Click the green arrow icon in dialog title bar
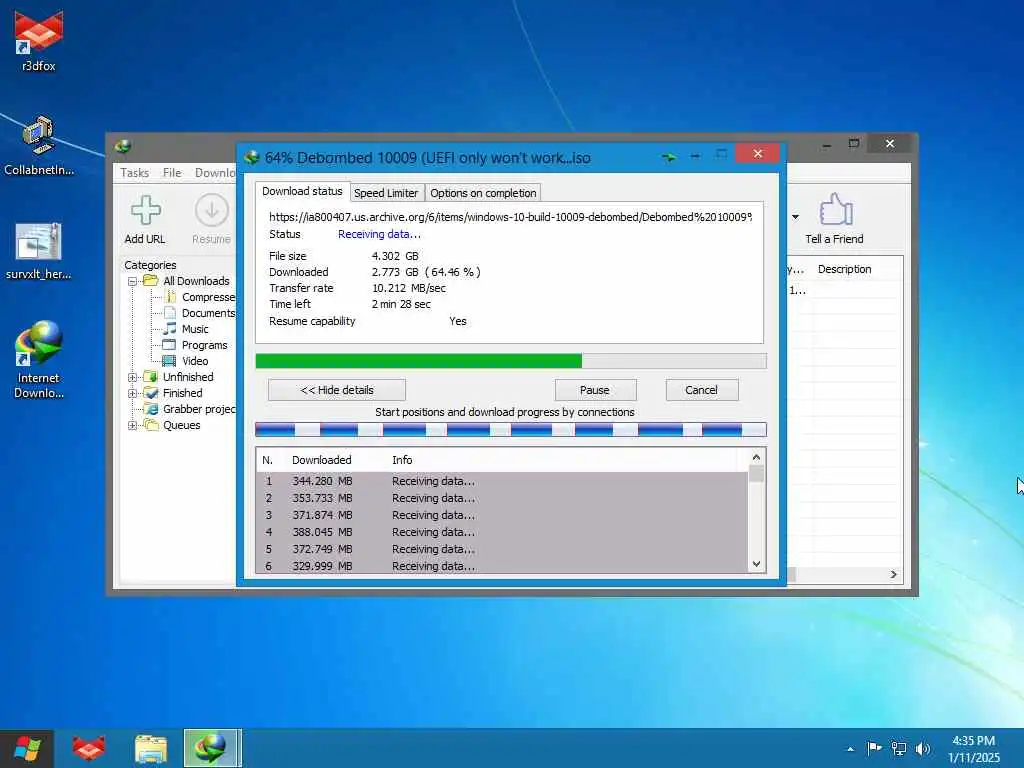This screenshot has height=768, width=1024. 668,157
